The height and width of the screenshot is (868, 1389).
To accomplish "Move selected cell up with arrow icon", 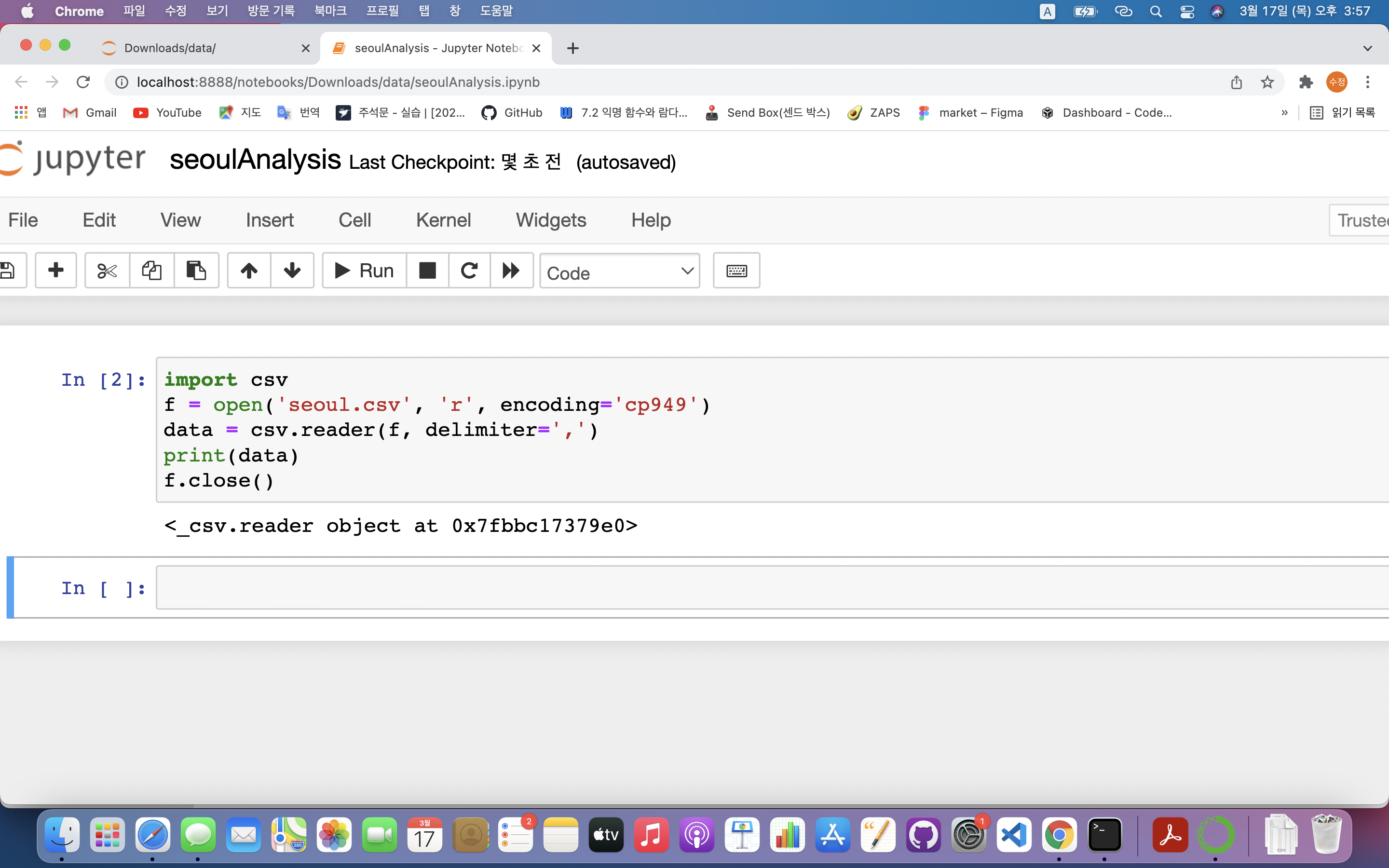I will click(248, 271).
